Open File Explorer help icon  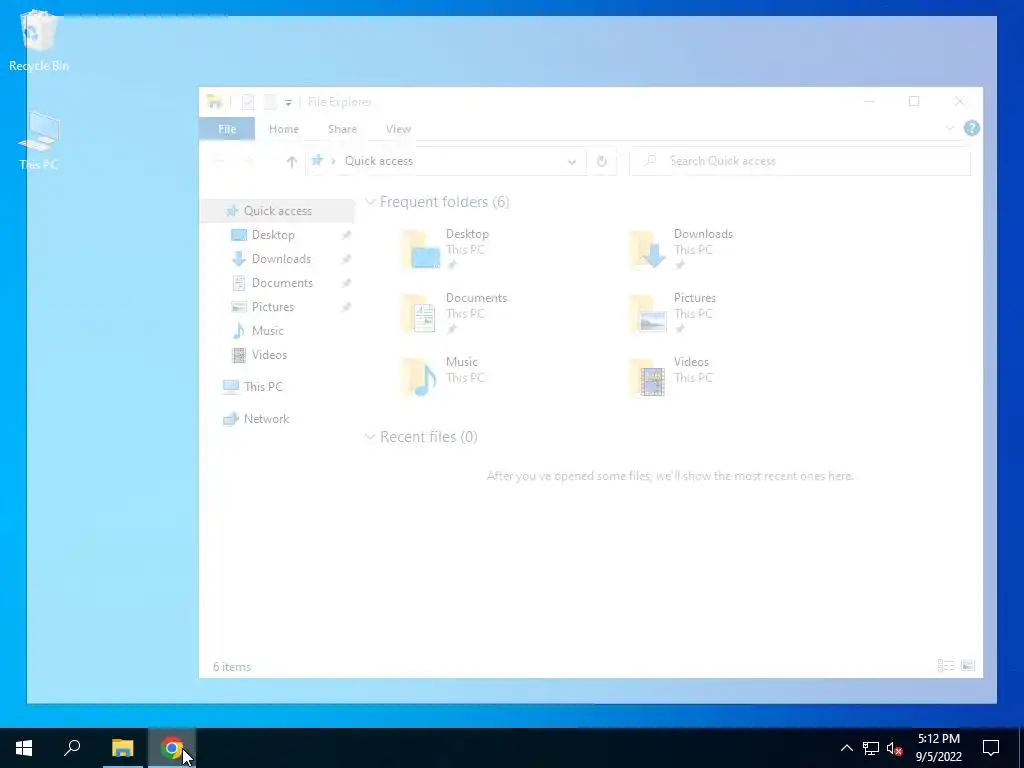point(971,128)
